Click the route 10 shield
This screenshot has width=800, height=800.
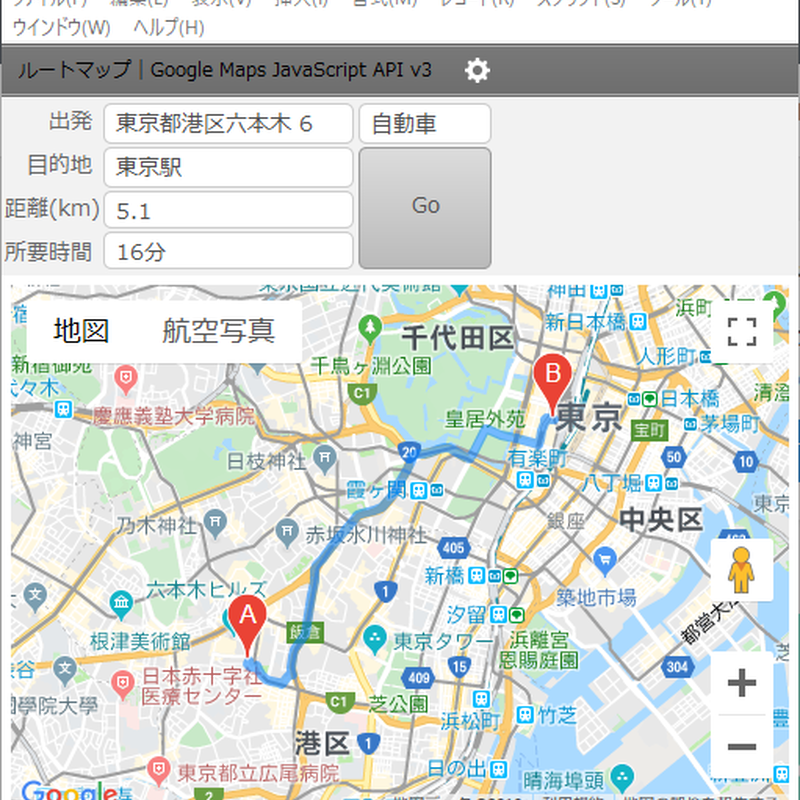[x=745, y=462]
